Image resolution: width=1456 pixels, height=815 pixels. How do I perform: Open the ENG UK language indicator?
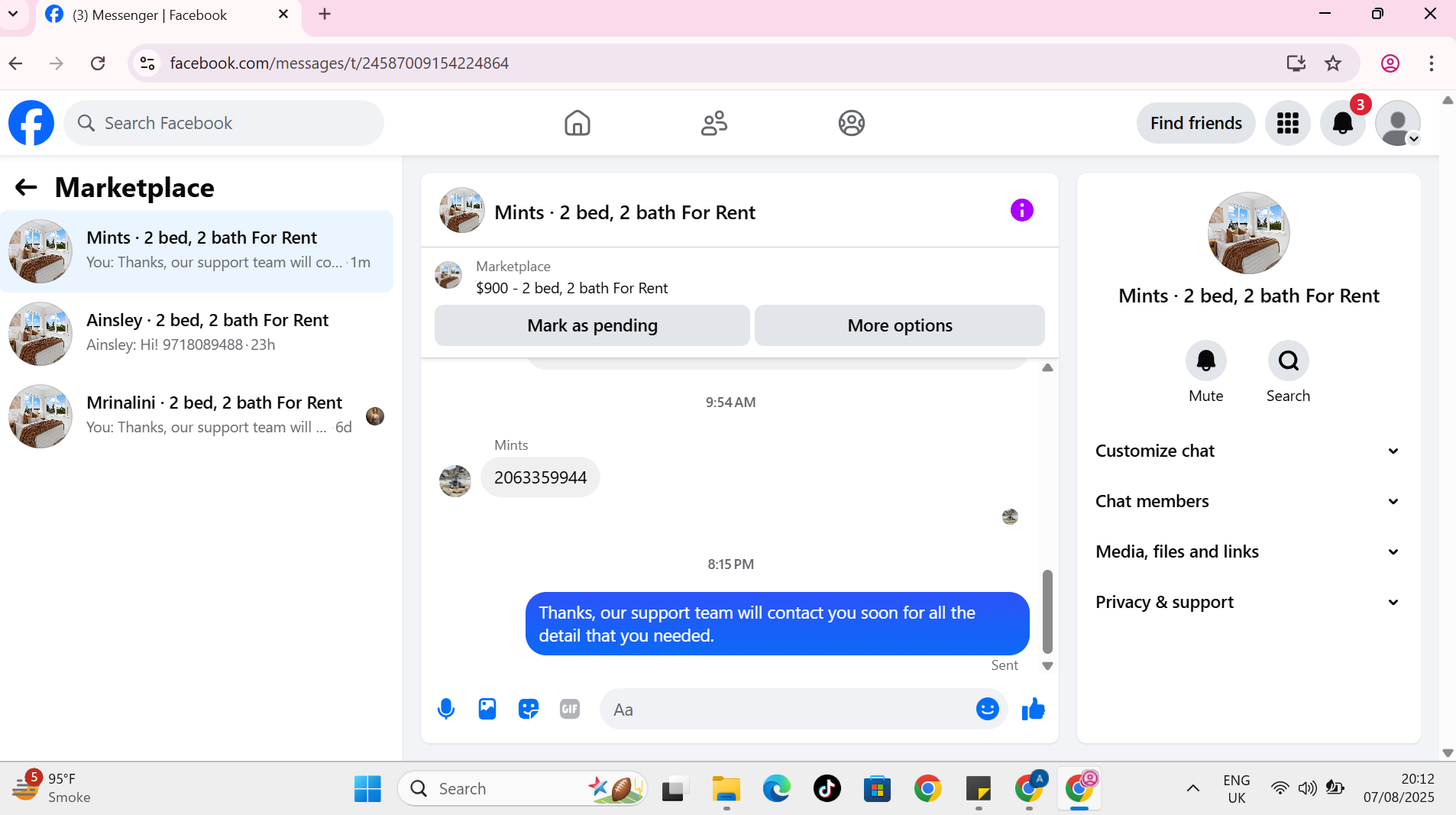click(x=1237, y=788)
